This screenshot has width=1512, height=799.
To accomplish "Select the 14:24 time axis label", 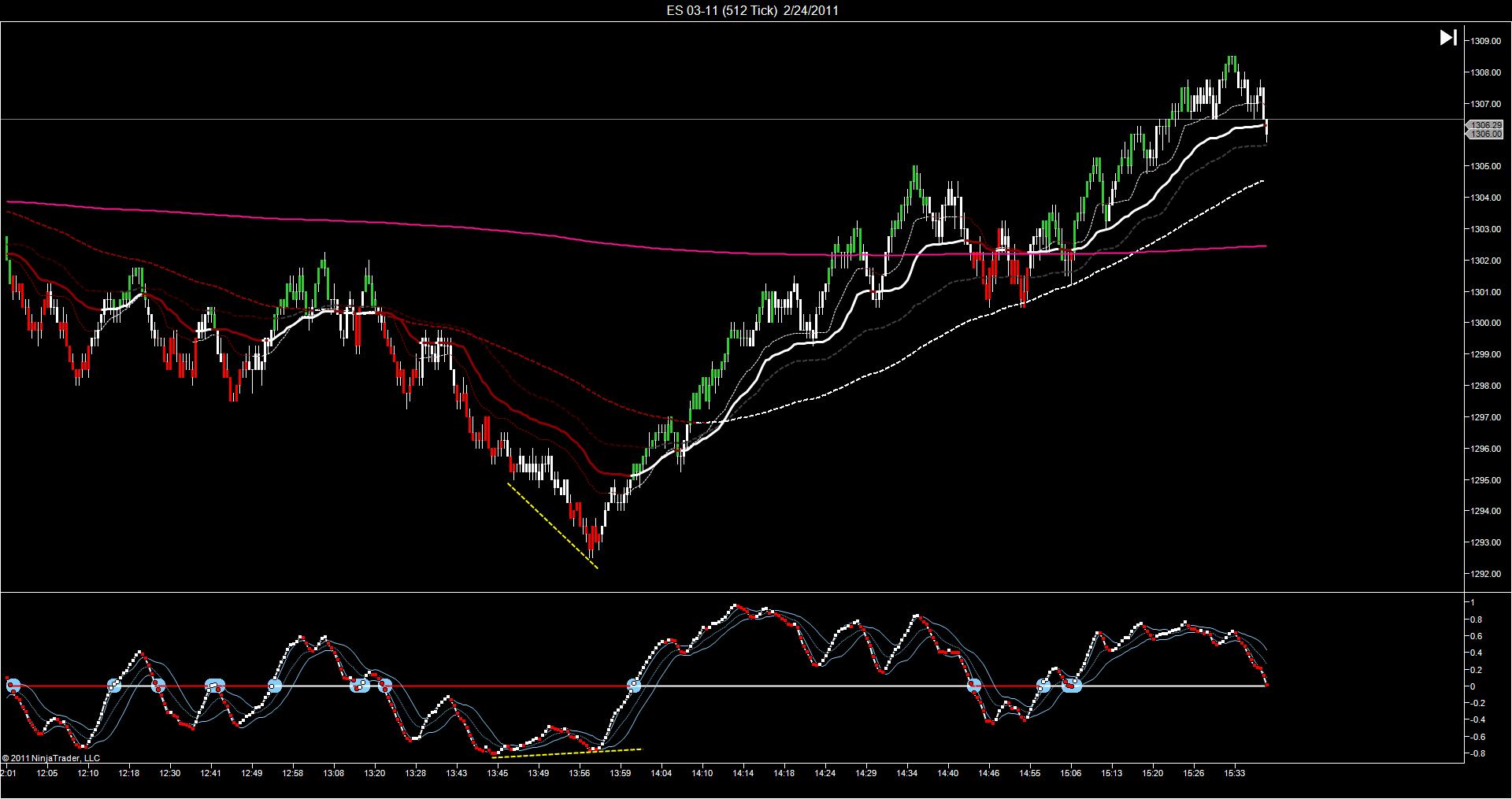I will (x=825, y=774).
